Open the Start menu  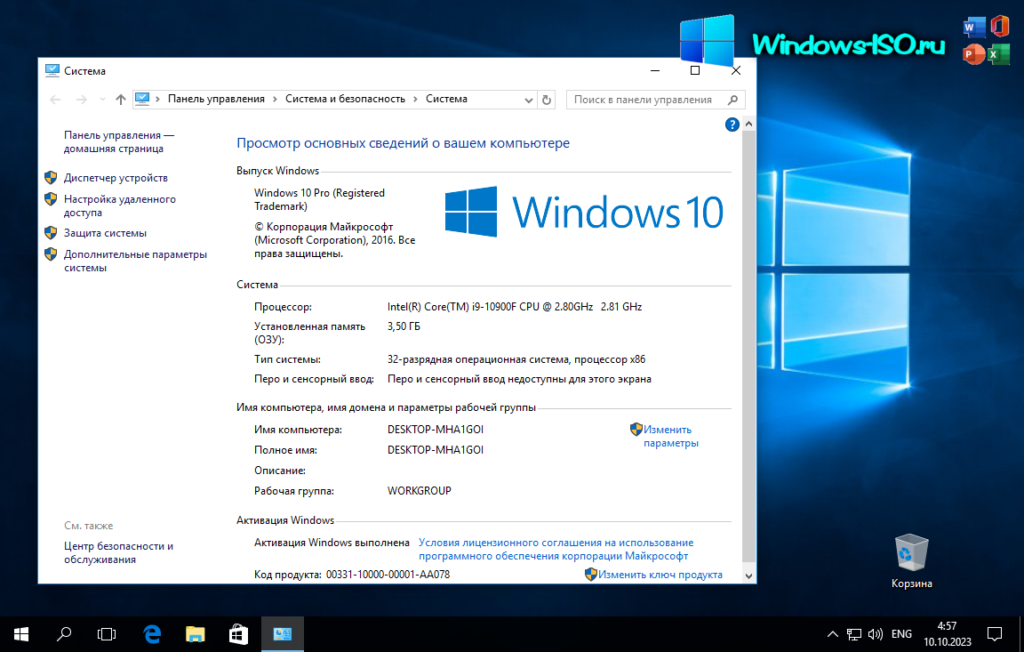(x=21, y=634)
